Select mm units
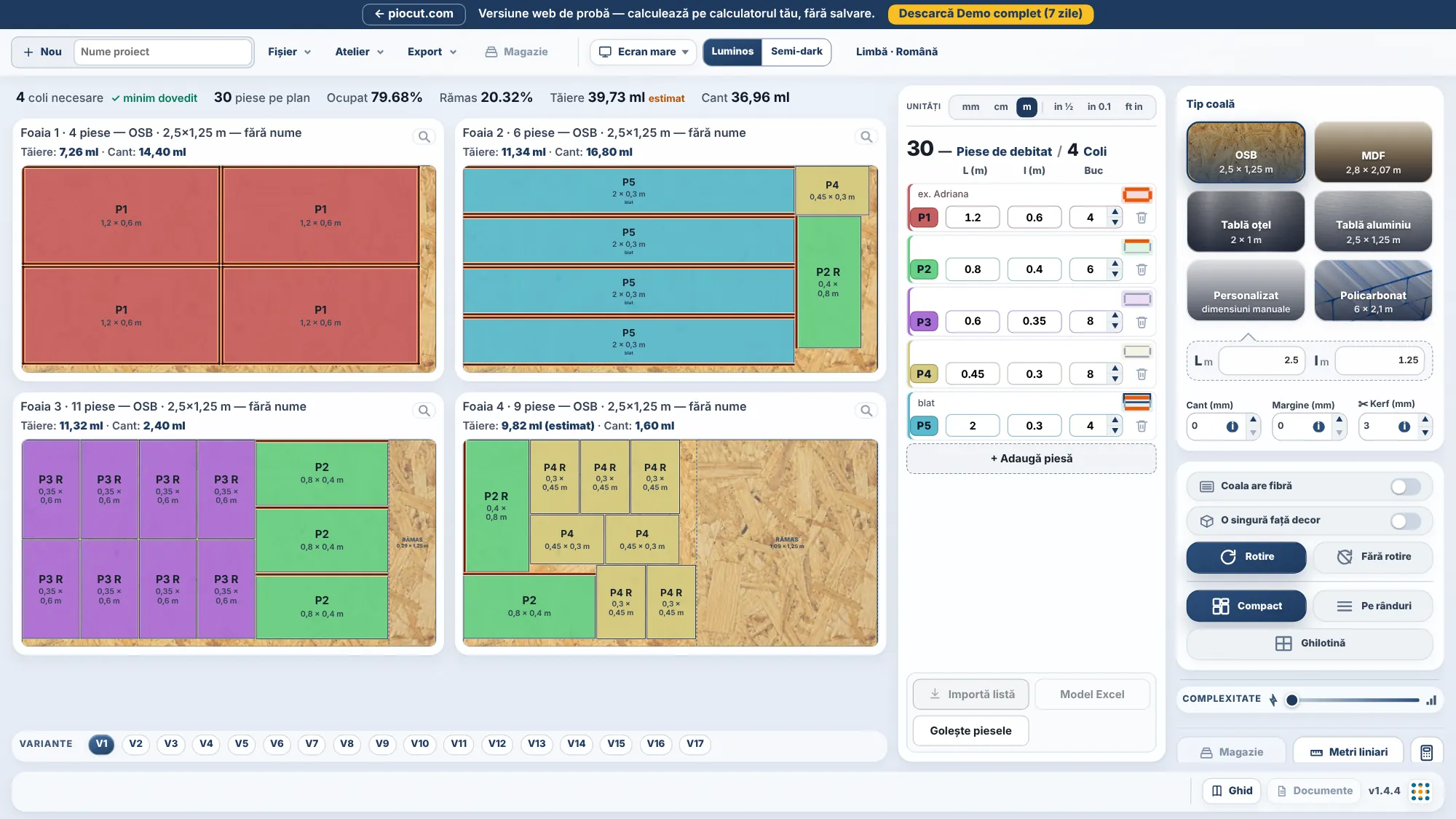 click(x=970, y=107)
